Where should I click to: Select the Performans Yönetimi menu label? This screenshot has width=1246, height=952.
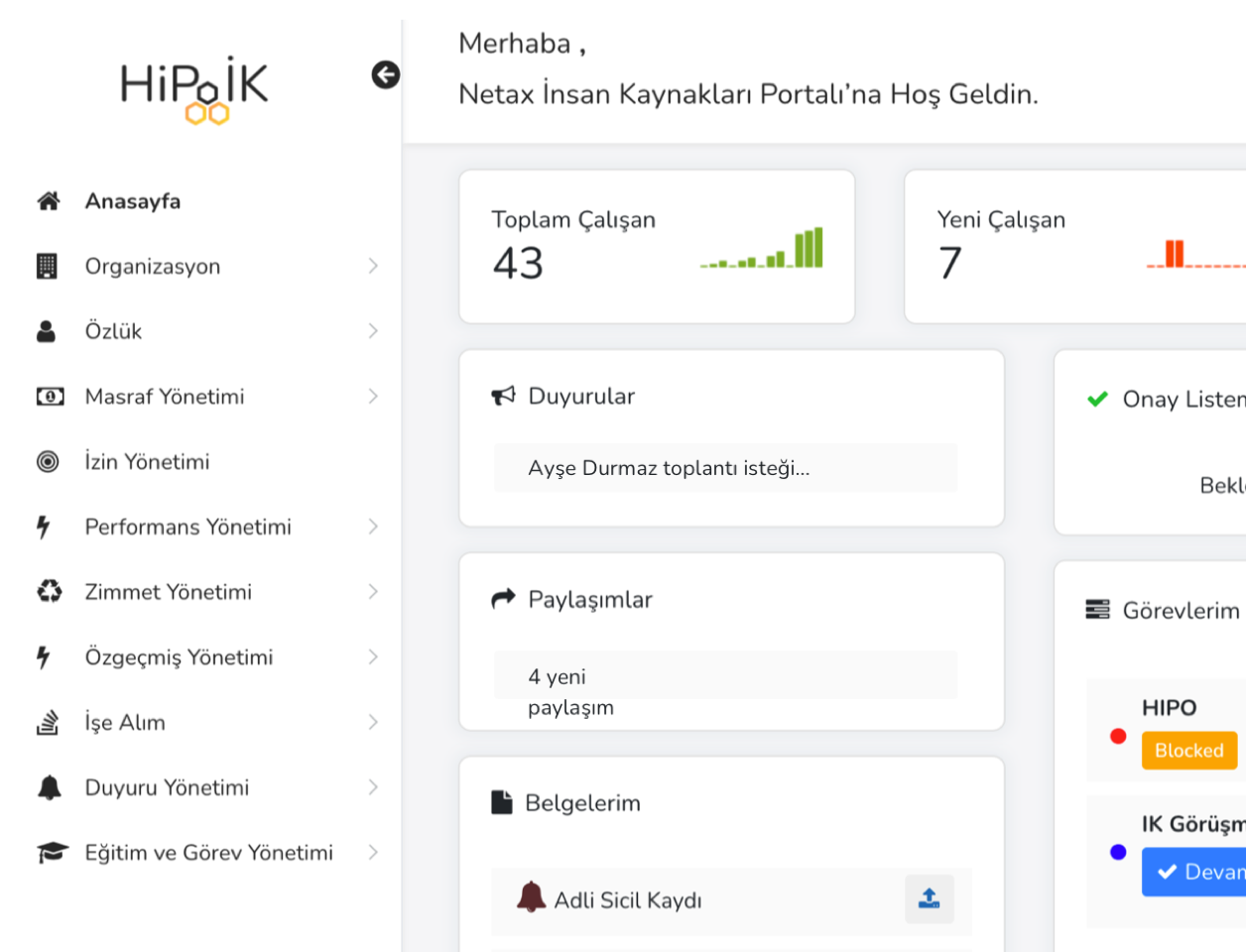188,527
